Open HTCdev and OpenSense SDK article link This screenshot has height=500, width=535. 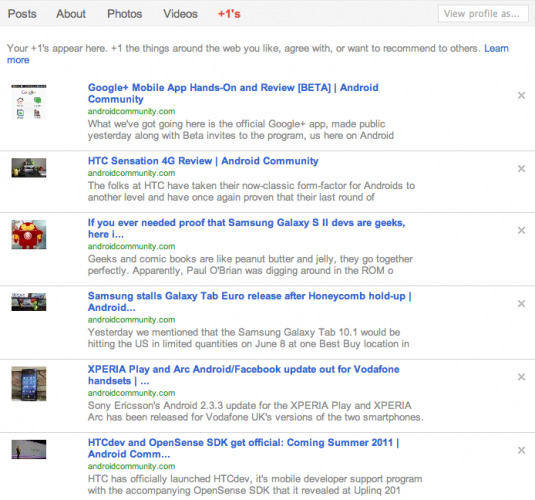click(243, 448)
